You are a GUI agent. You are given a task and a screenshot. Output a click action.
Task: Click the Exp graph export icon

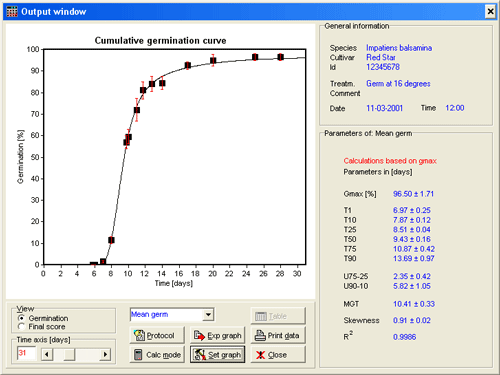point(199,336)
